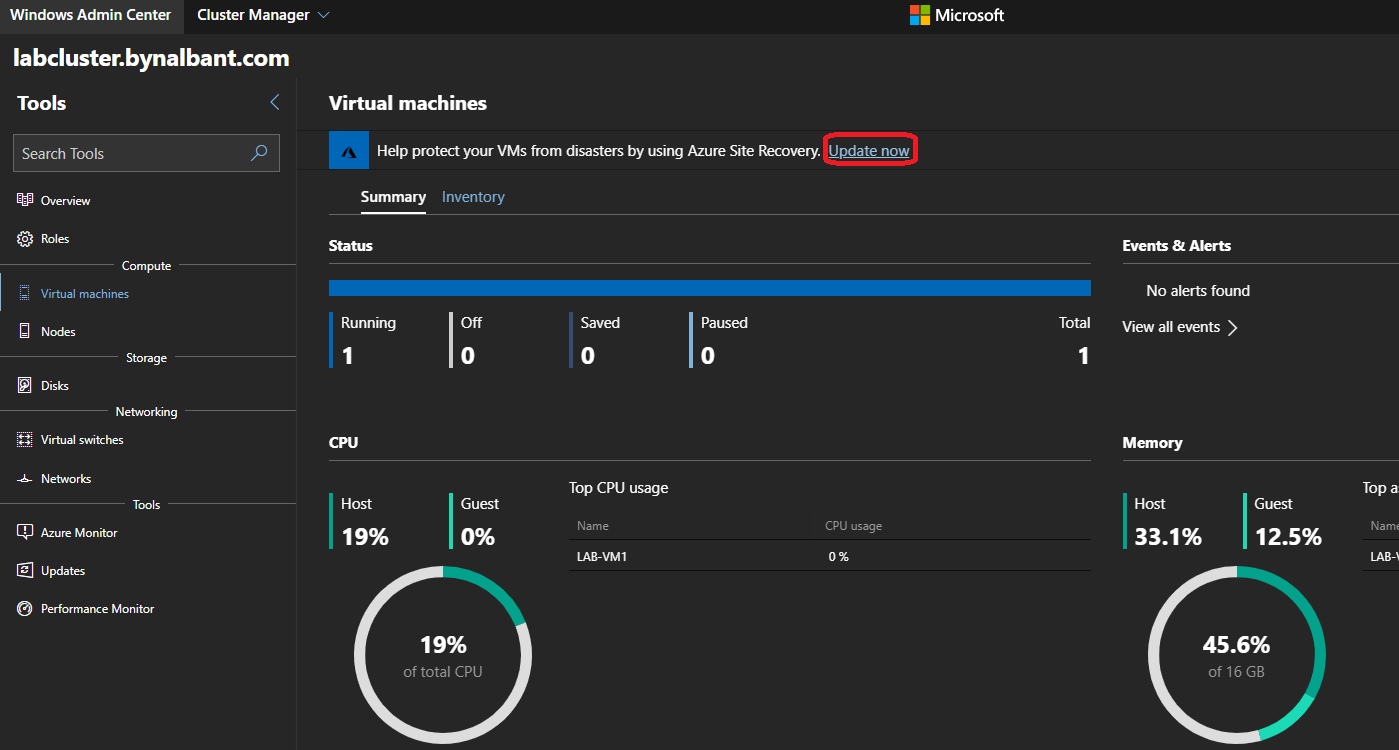Click View all events link text
Image resolution: width=1399 pixels, height=750 pixels.
1171,327
